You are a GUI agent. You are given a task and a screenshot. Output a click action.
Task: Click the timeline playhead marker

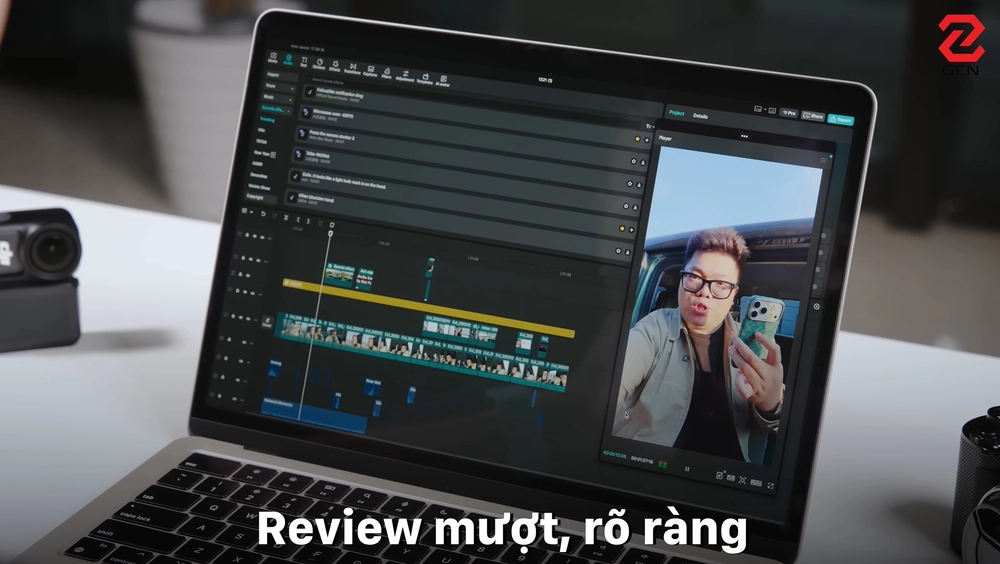pyautogui.click(x=330, y=234)
